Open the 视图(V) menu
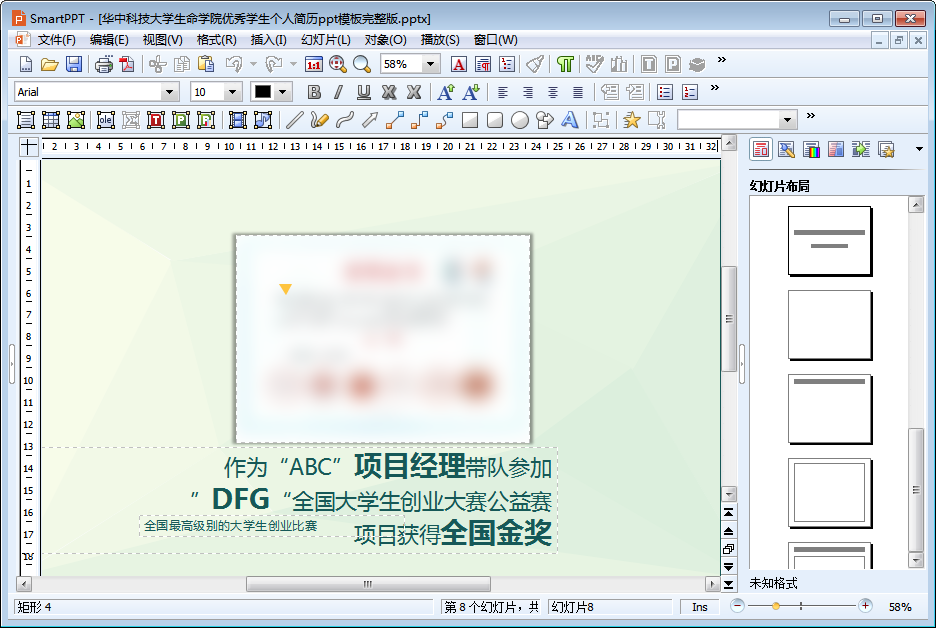 pos(162,40)
